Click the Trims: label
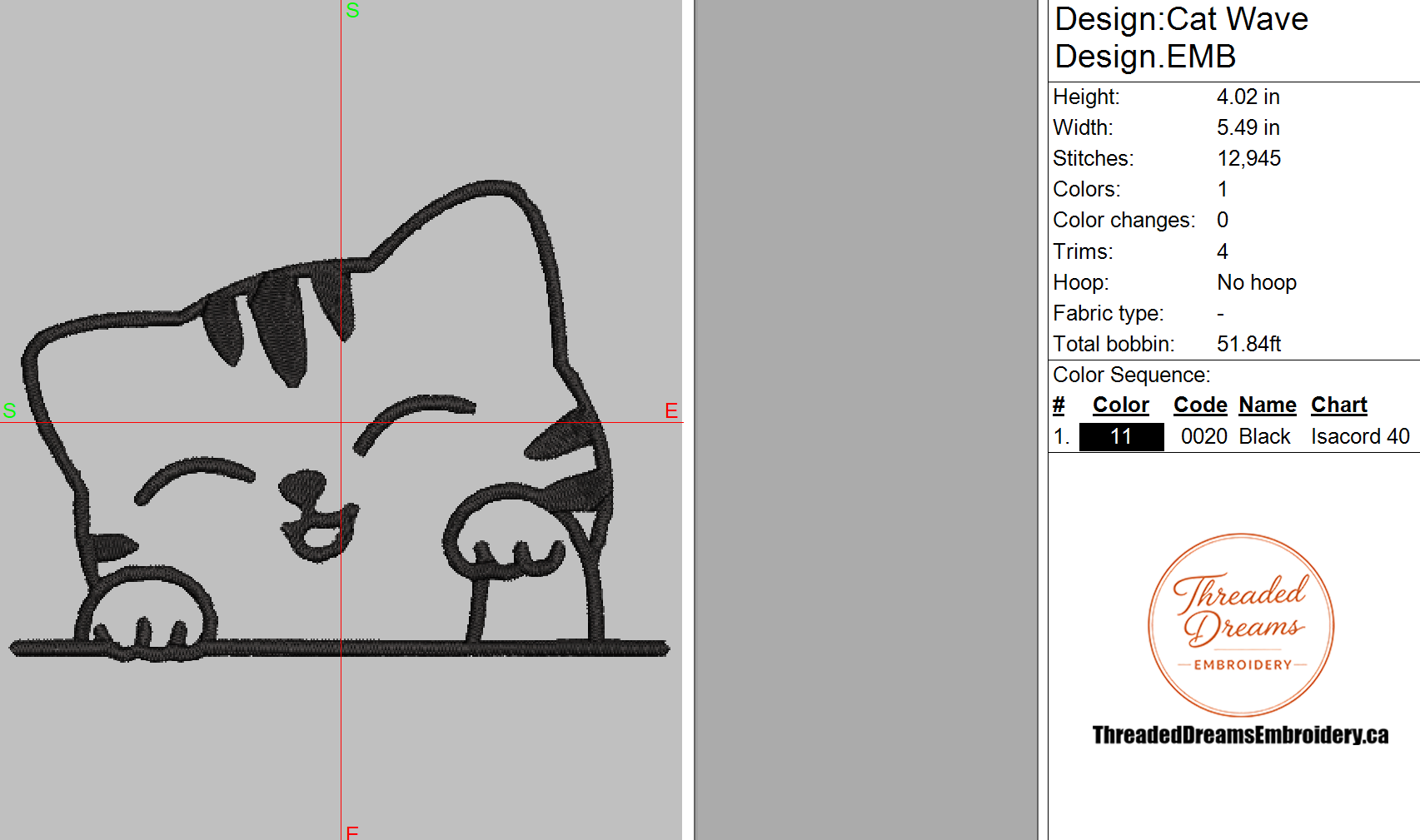The image size is (1420, 840). [x=1083, y=252]
